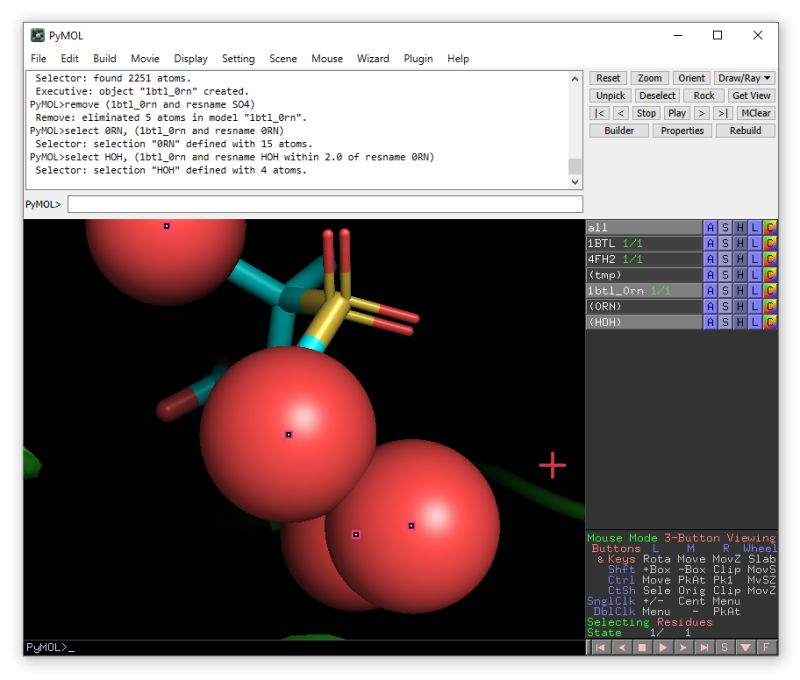Click the Unpick button
Viewport: 800px width, 680px height.
coord(611,95)
